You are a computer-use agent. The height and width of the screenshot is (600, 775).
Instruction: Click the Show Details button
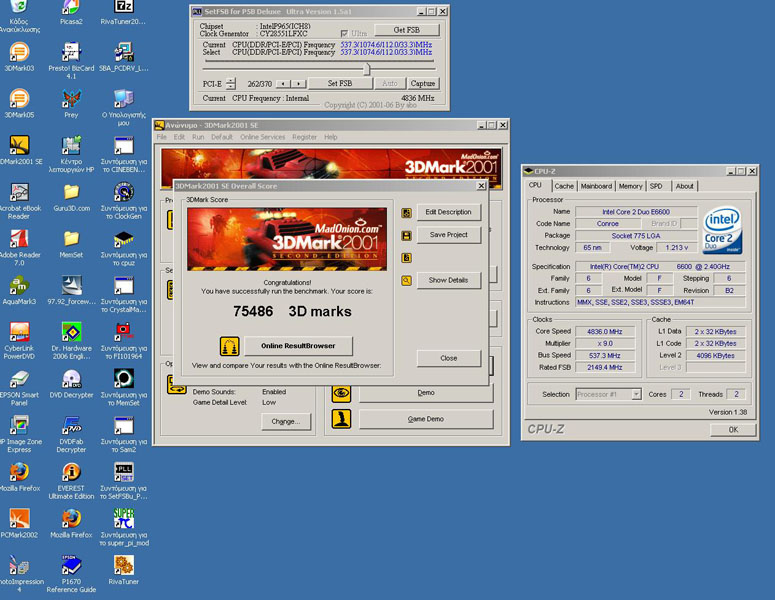coord(448,280)
